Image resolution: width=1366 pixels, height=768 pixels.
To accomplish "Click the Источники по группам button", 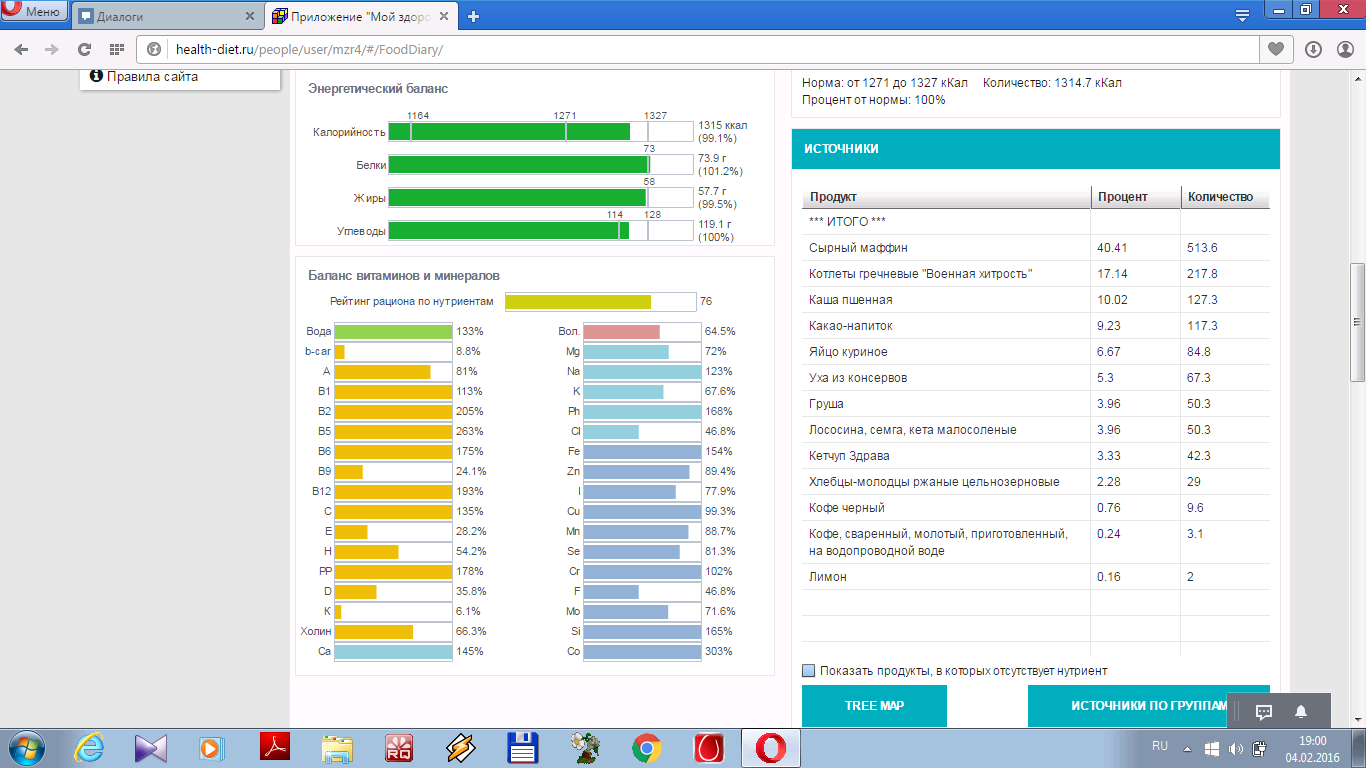I will [1148, 705].
